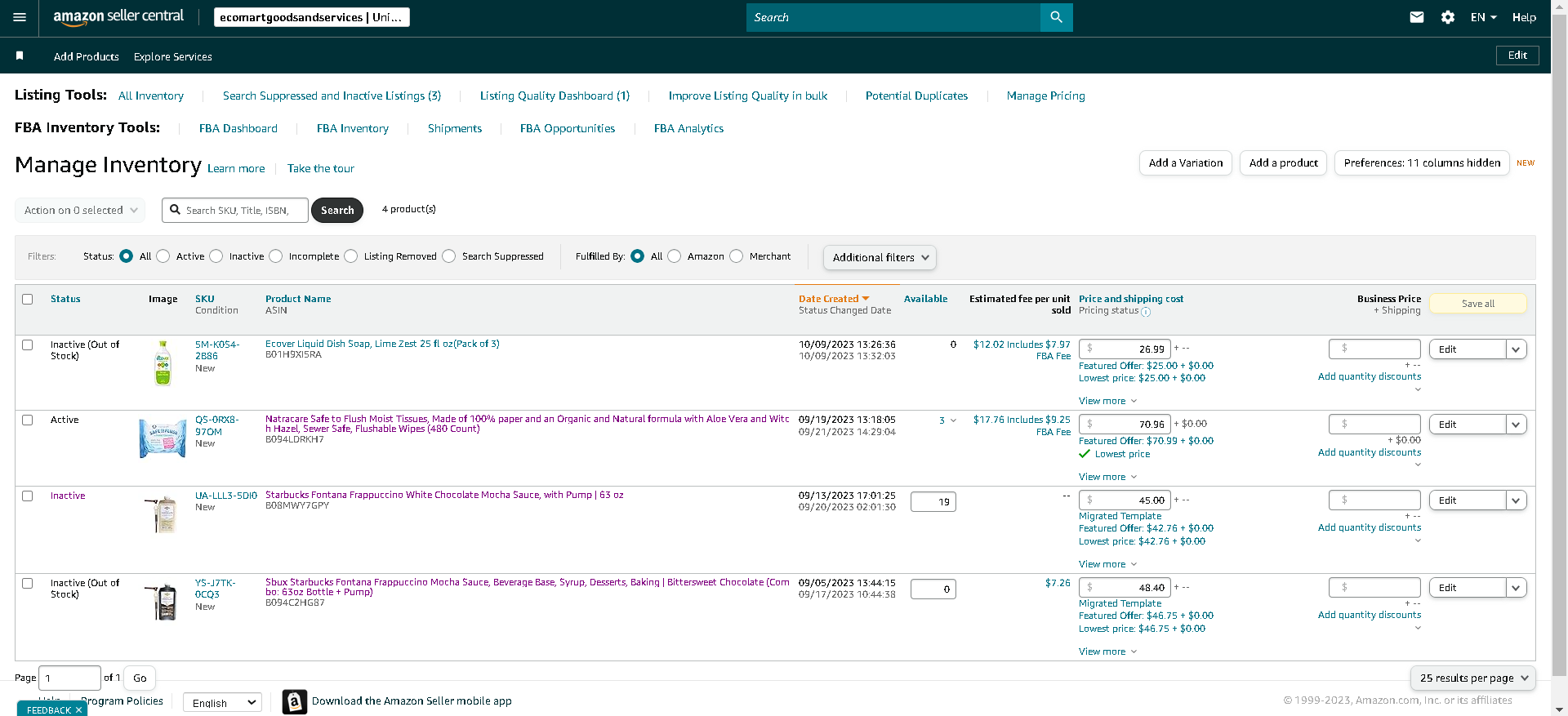
Task: Open the Action on 0 selected dropdown
Action: coord(80,210)
